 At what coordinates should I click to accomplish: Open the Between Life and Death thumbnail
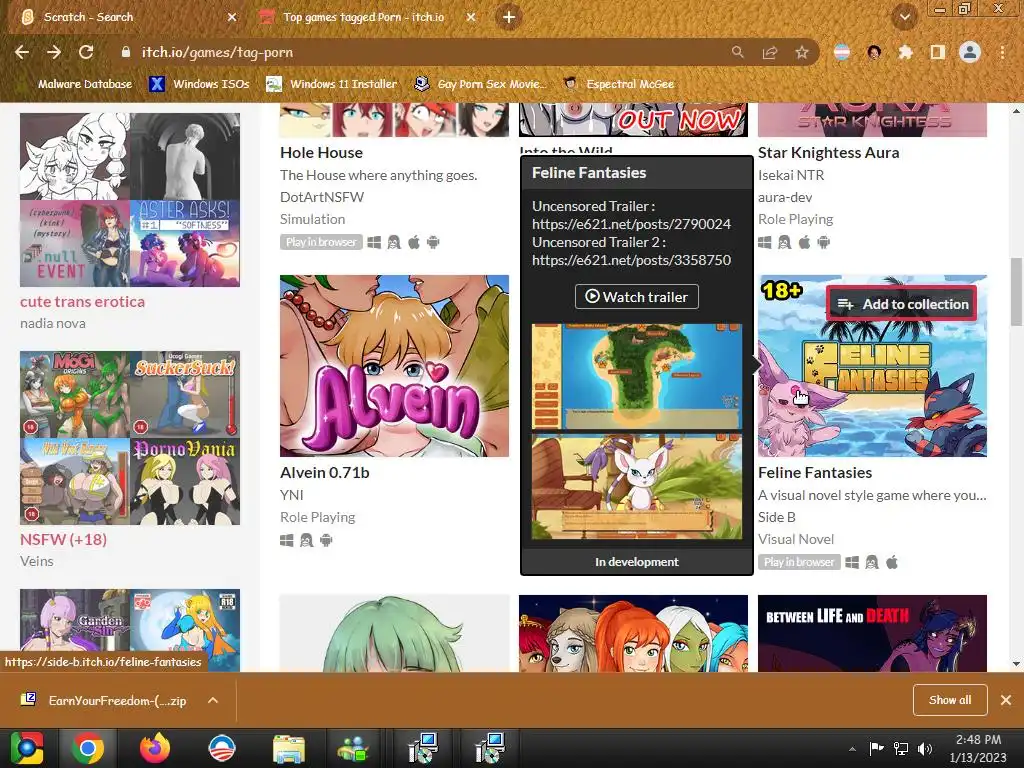[x=872, y=633]
